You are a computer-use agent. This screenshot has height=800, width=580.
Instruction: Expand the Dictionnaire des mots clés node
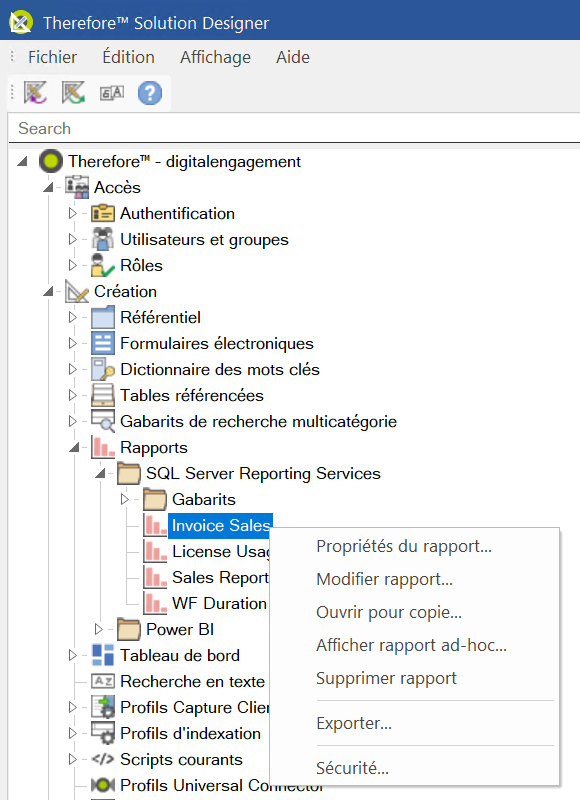point(72,369)
